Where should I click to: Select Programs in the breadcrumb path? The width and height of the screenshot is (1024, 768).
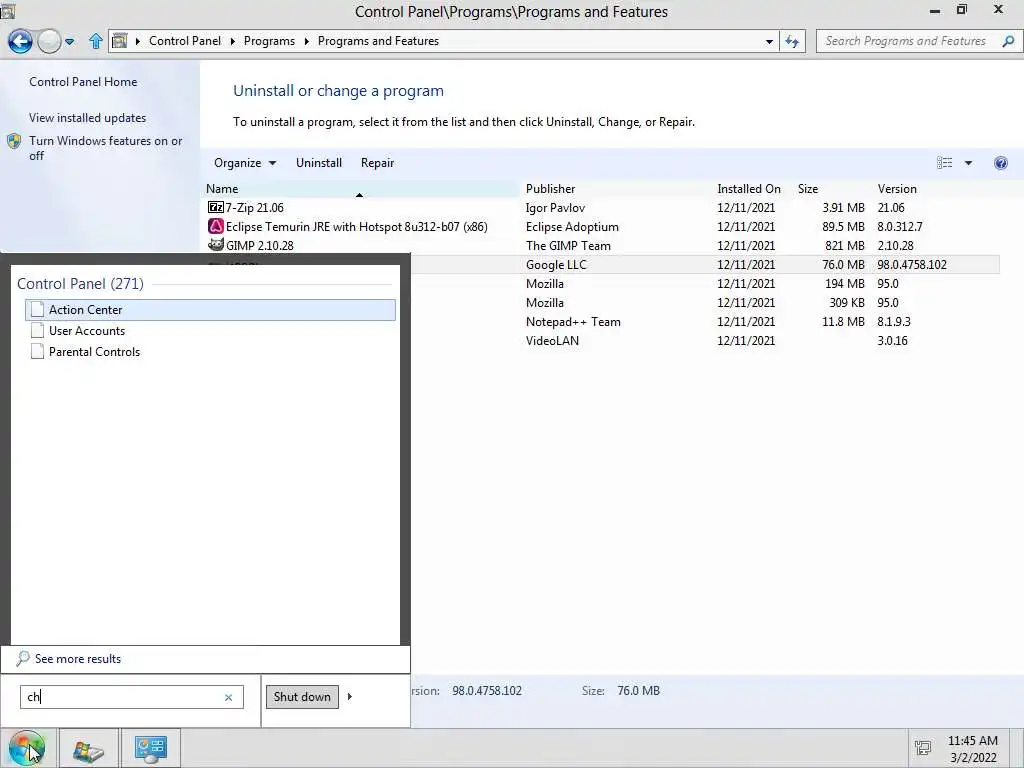pyautogui.click(x=269, y=40)
